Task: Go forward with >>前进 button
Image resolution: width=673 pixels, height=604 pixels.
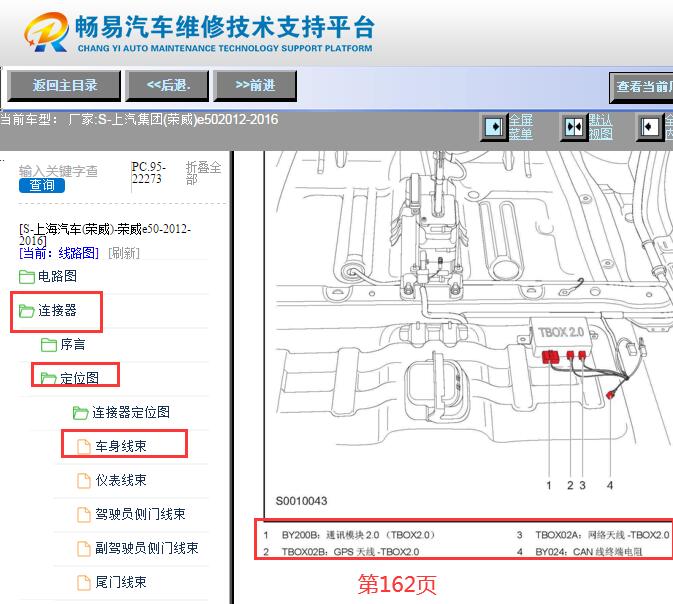Action: (255, 86)
